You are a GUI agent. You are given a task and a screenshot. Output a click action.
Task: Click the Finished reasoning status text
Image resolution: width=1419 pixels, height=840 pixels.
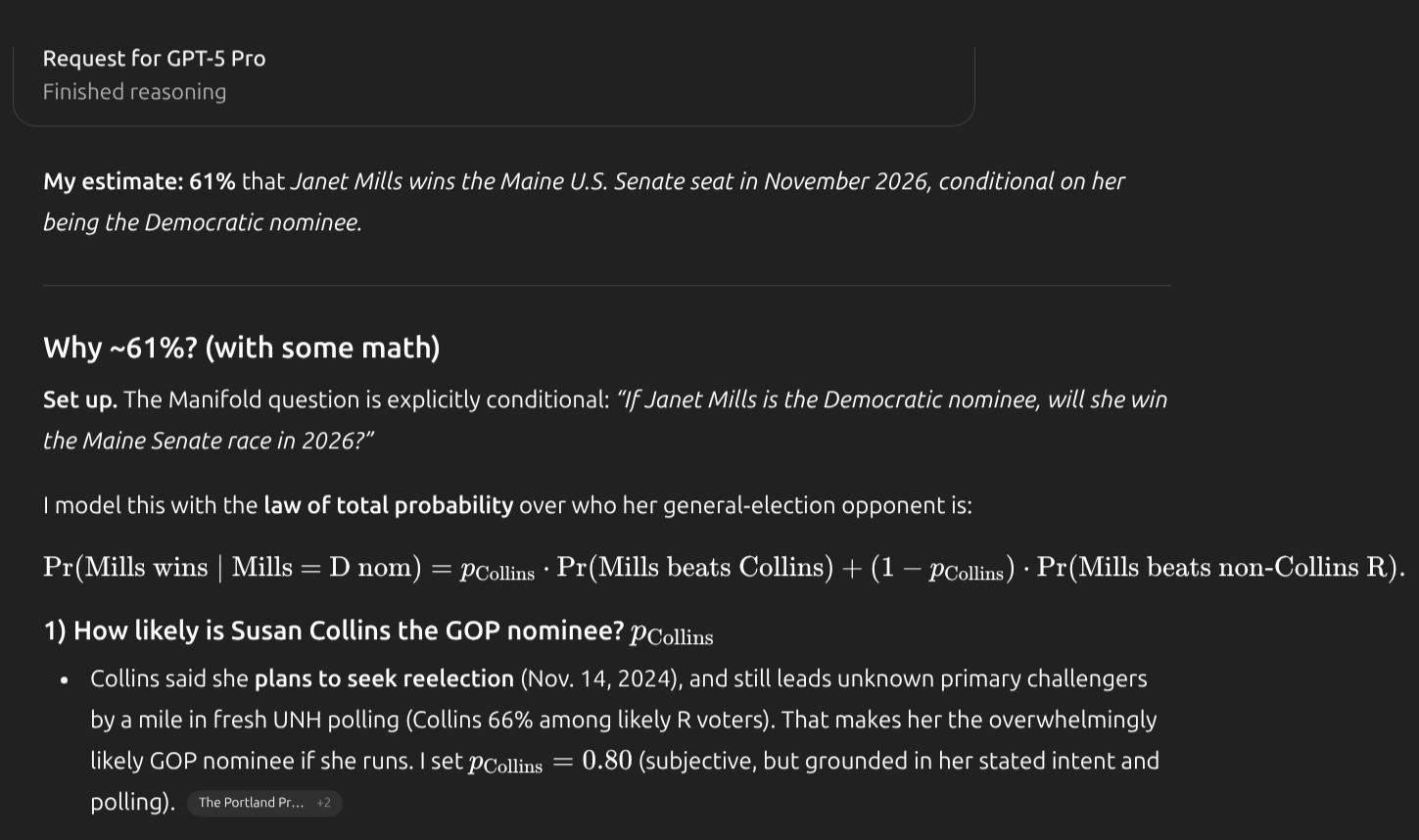134,92
